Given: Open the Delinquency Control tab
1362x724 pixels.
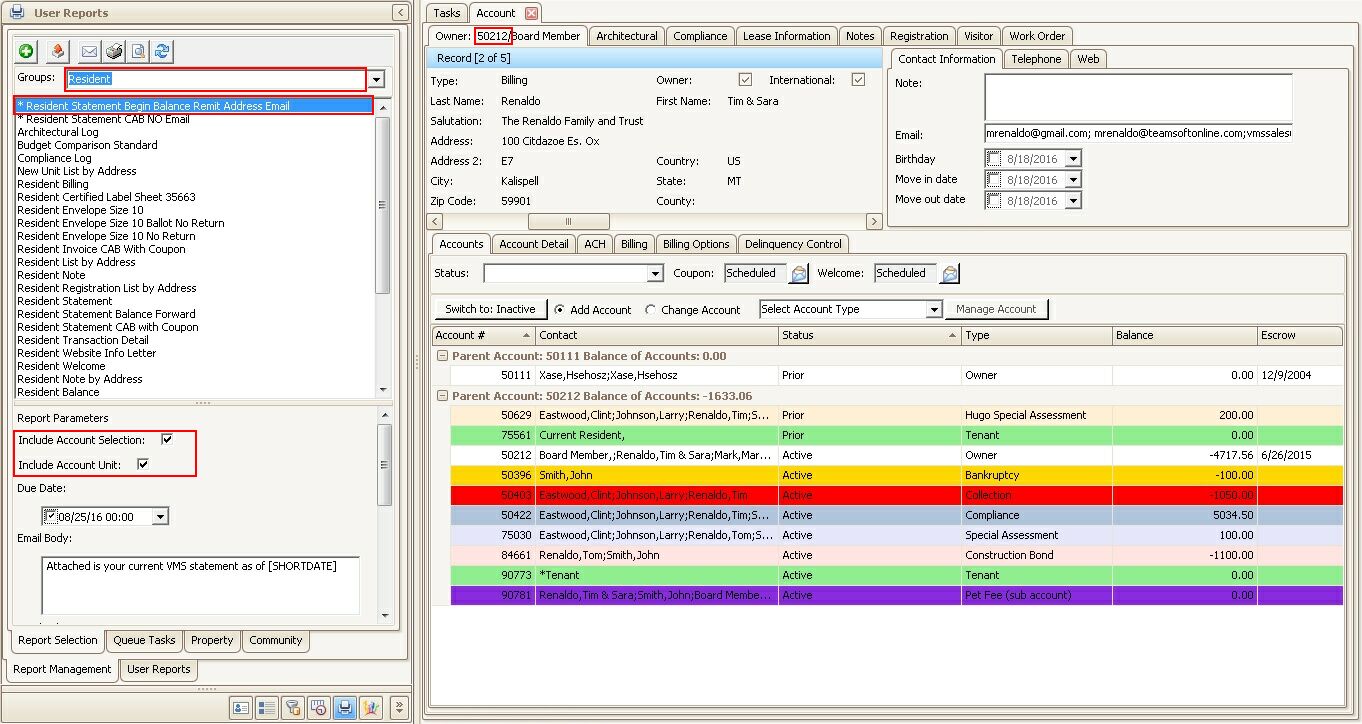Looking at the screenshot, I should coord(794,244).
